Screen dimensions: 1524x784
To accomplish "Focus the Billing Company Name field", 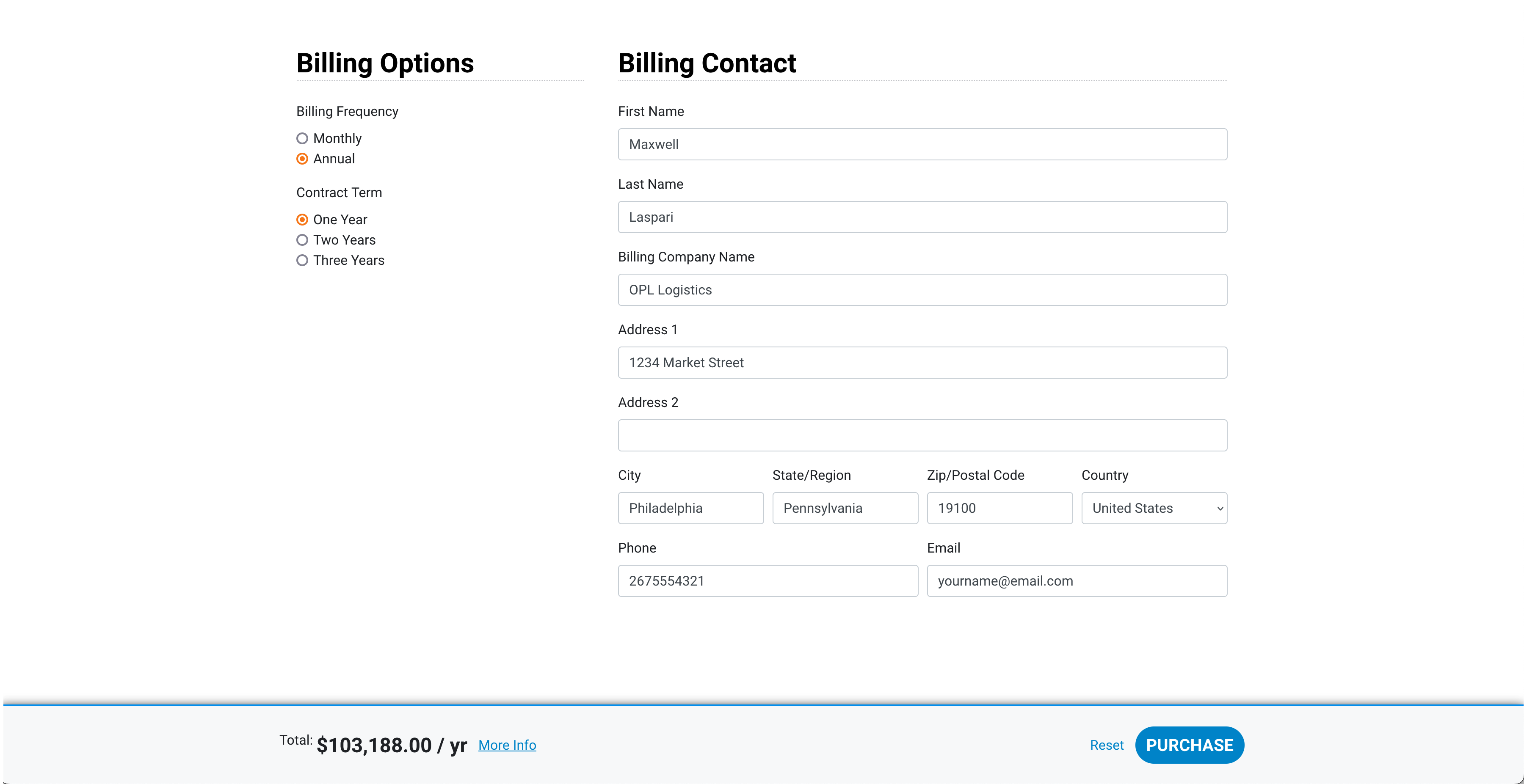I will coord(922,290).
